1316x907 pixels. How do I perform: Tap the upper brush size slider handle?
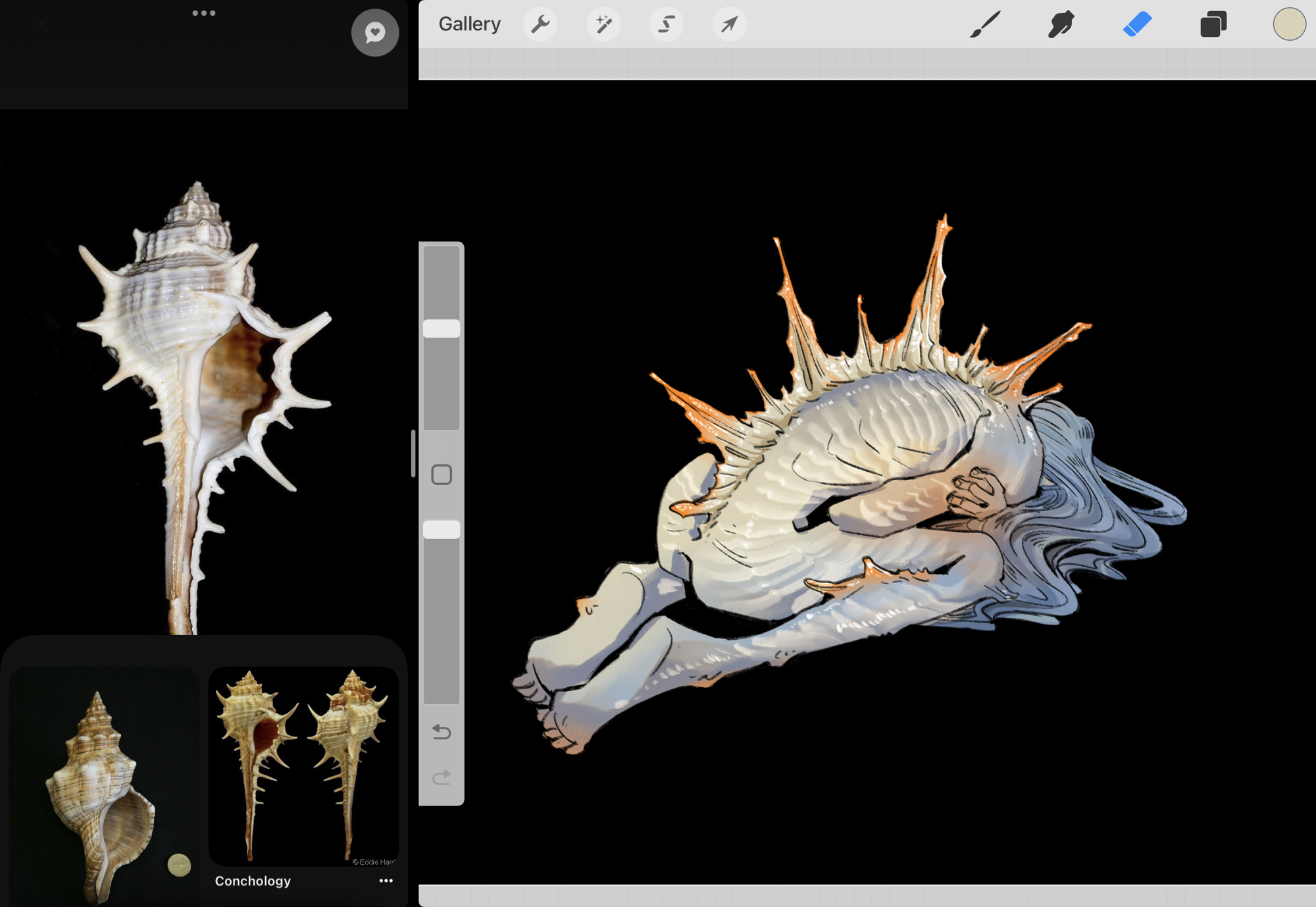point(442,328)
